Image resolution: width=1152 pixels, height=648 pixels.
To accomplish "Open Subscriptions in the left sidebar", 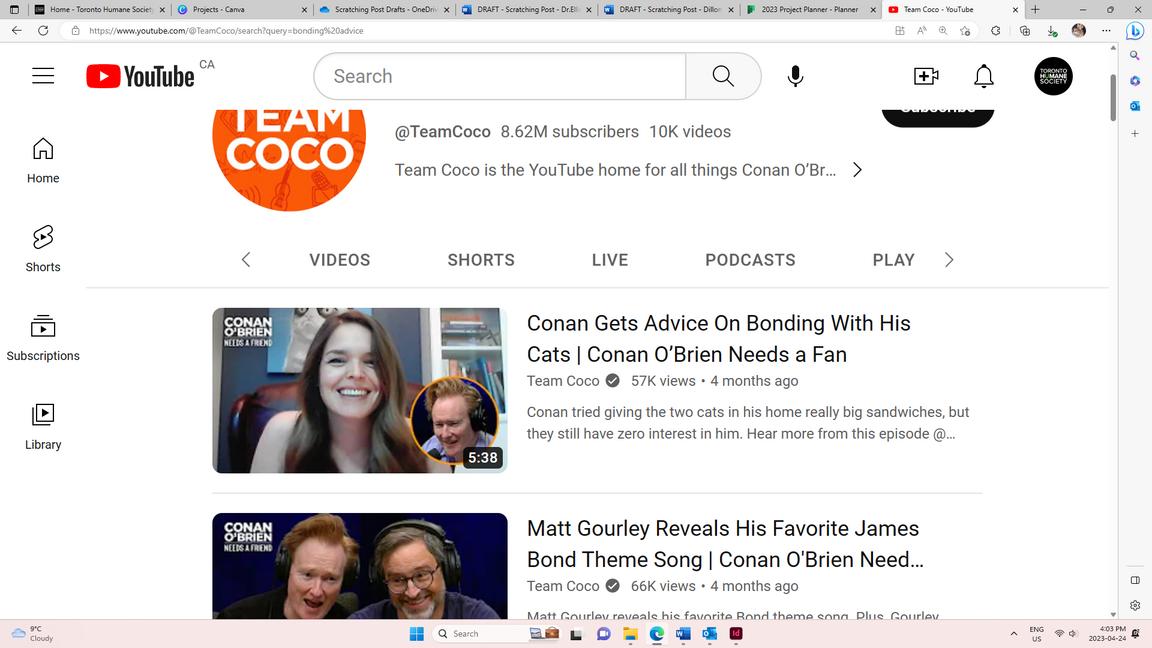I will click(43, 338).
